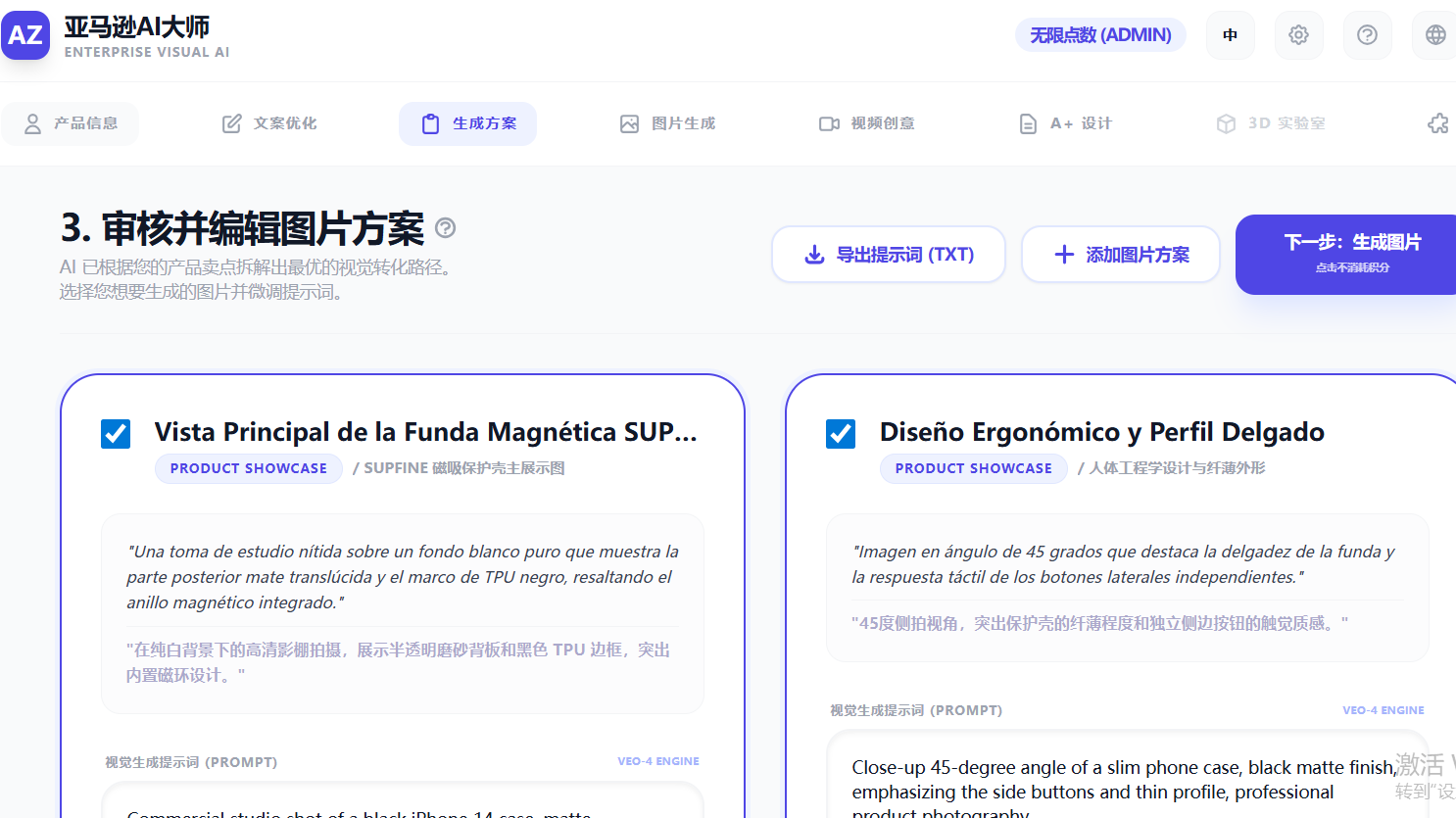Open the 视频创意 tab

(866, 123)
